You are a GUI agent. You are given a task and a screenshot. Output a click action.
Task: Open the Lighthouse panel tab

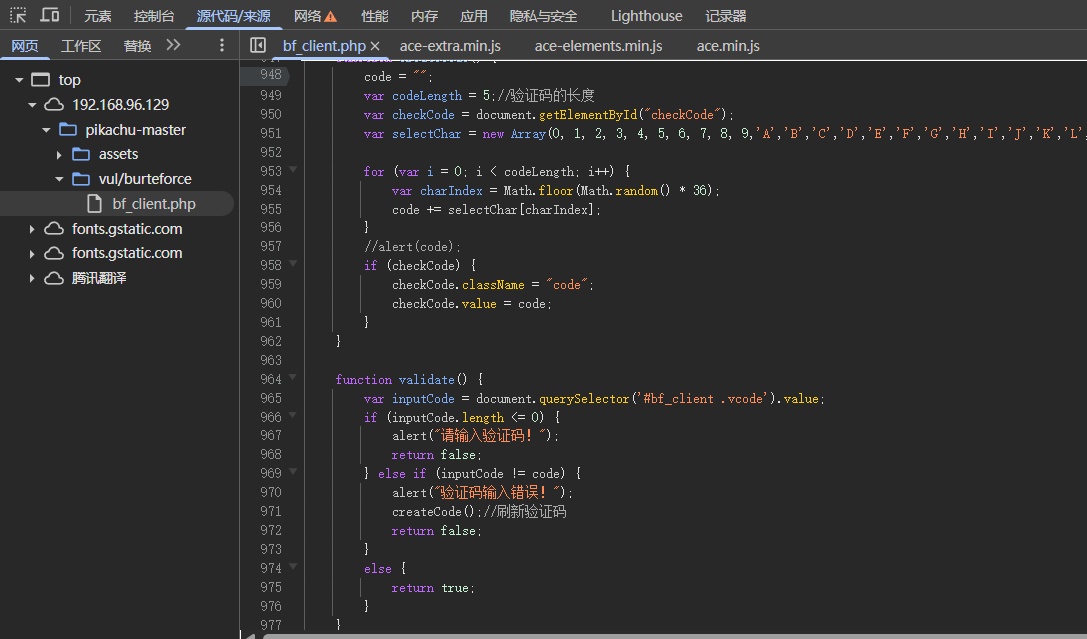pos(646,16)
